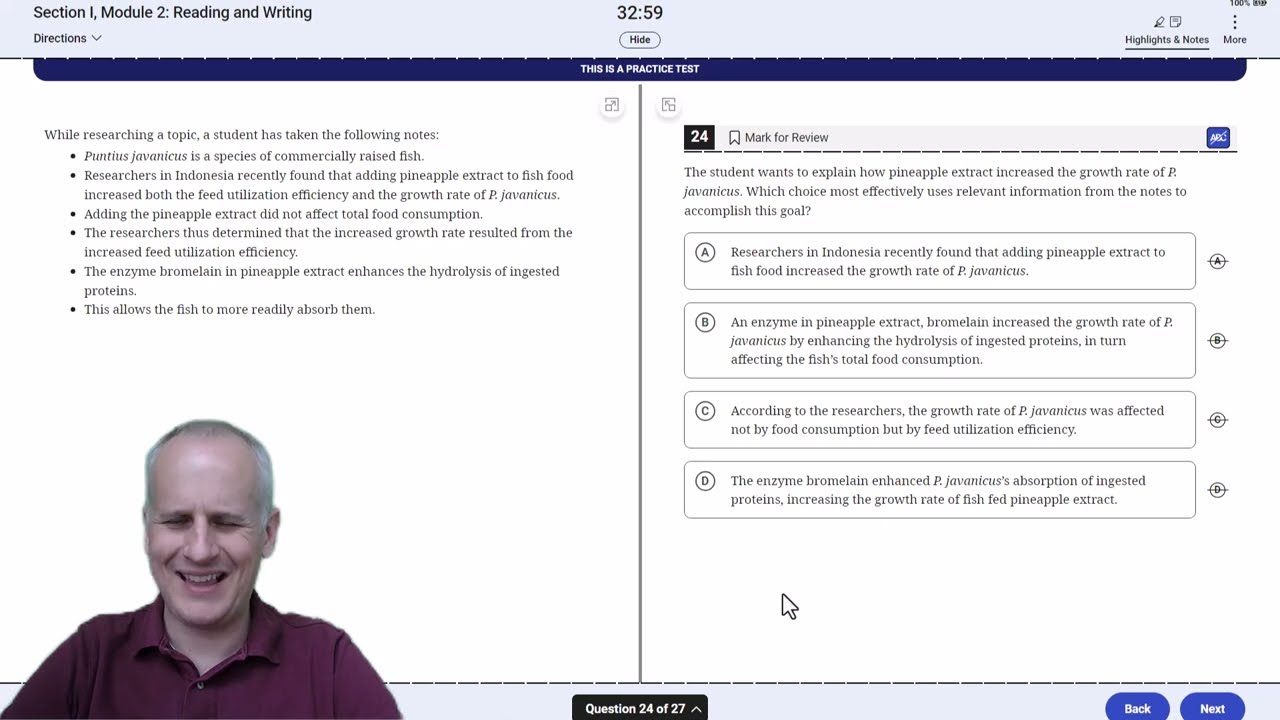This screenshot has width=1280, height=720.
Task: Select answer D about absorption of proteins
Action: pos(939,490)
